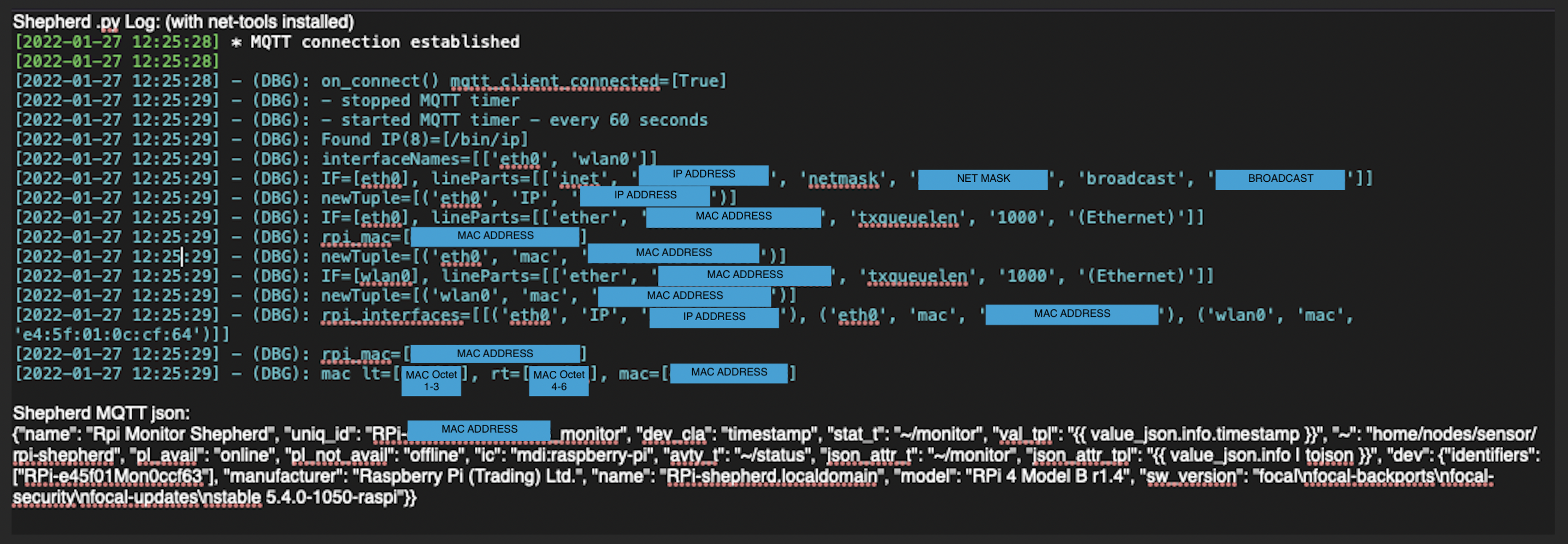Click the 'Shepherd MQTT json:' heading
The height and width of the screenshot is (544, 1568).
(101, 413)
